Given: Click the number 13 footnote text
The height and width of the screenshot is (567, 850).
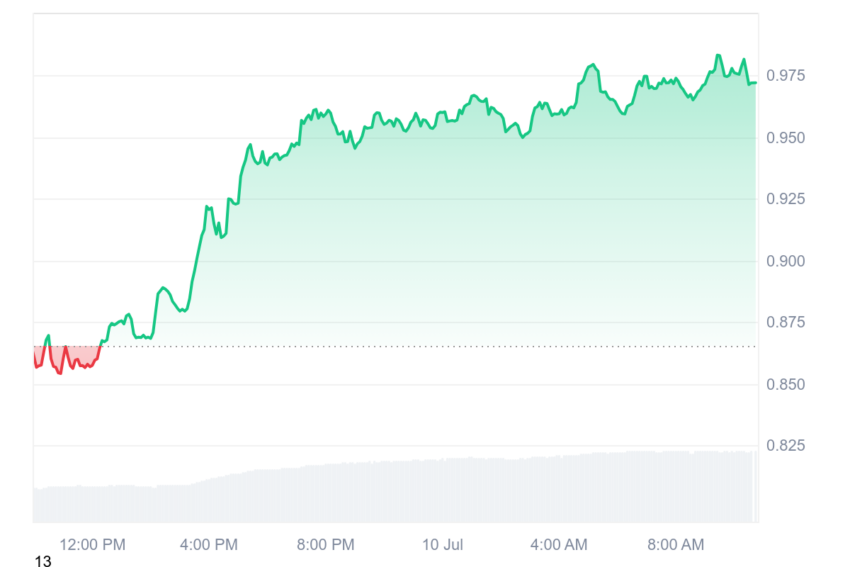Looking at the screenshot, I should tap(43, 560).
